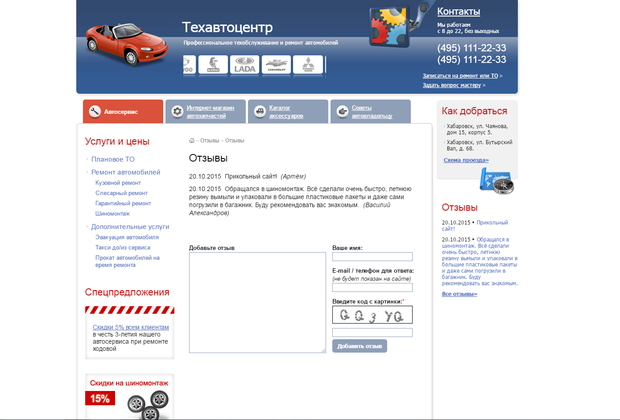Open Дополнительные услуги in services menu

(130, 227)
